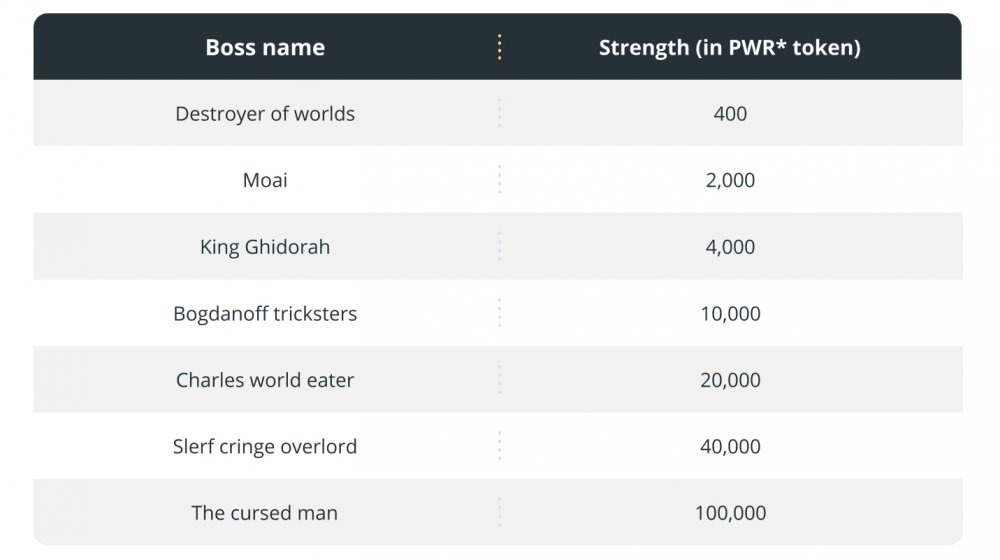Click the 400 strength value
Screen dimensions: 1000x560
pyautogui.click(x=730, y=114)
